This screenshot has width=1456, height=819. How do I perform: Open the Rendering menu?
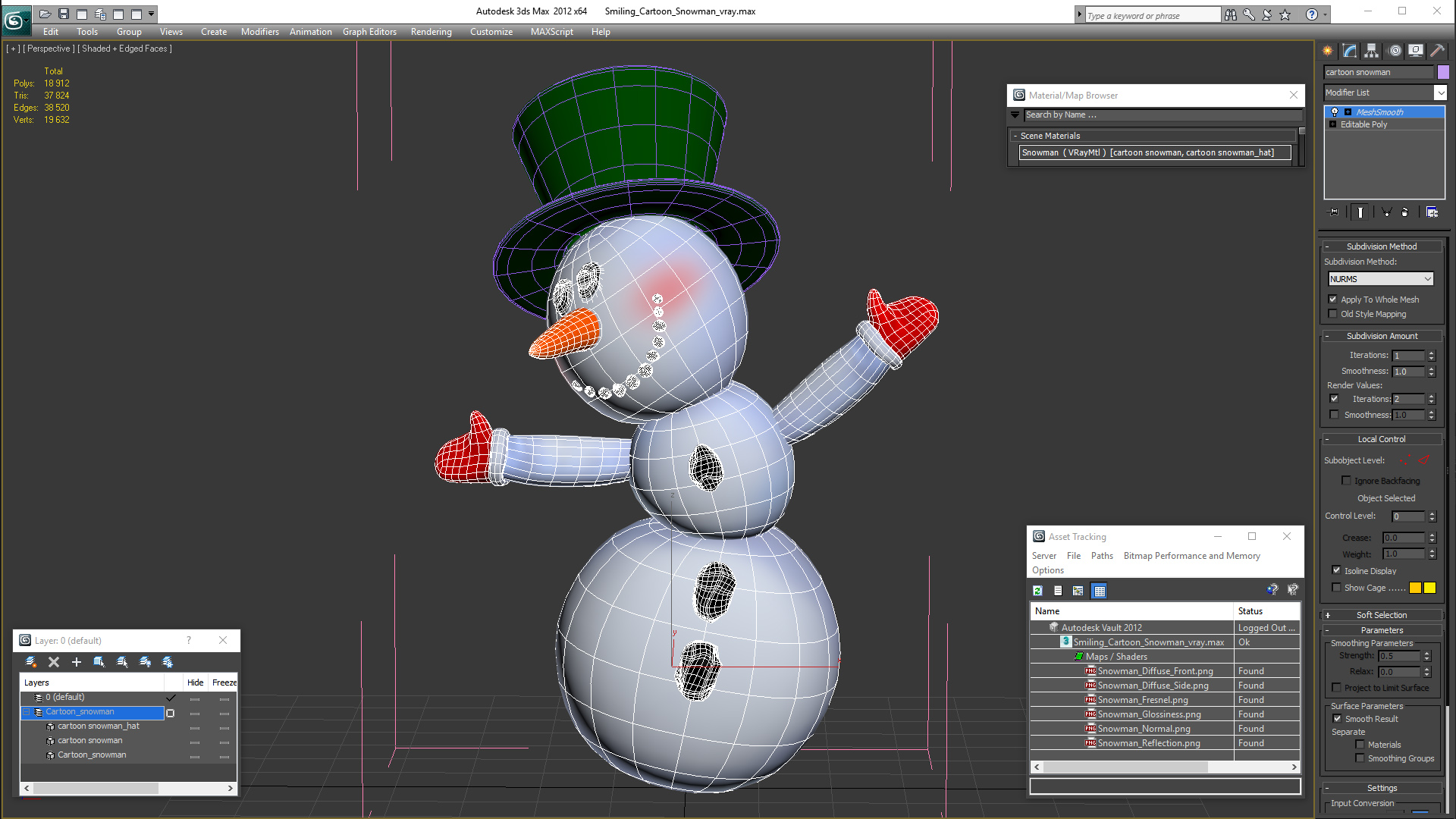pos(431,32)
